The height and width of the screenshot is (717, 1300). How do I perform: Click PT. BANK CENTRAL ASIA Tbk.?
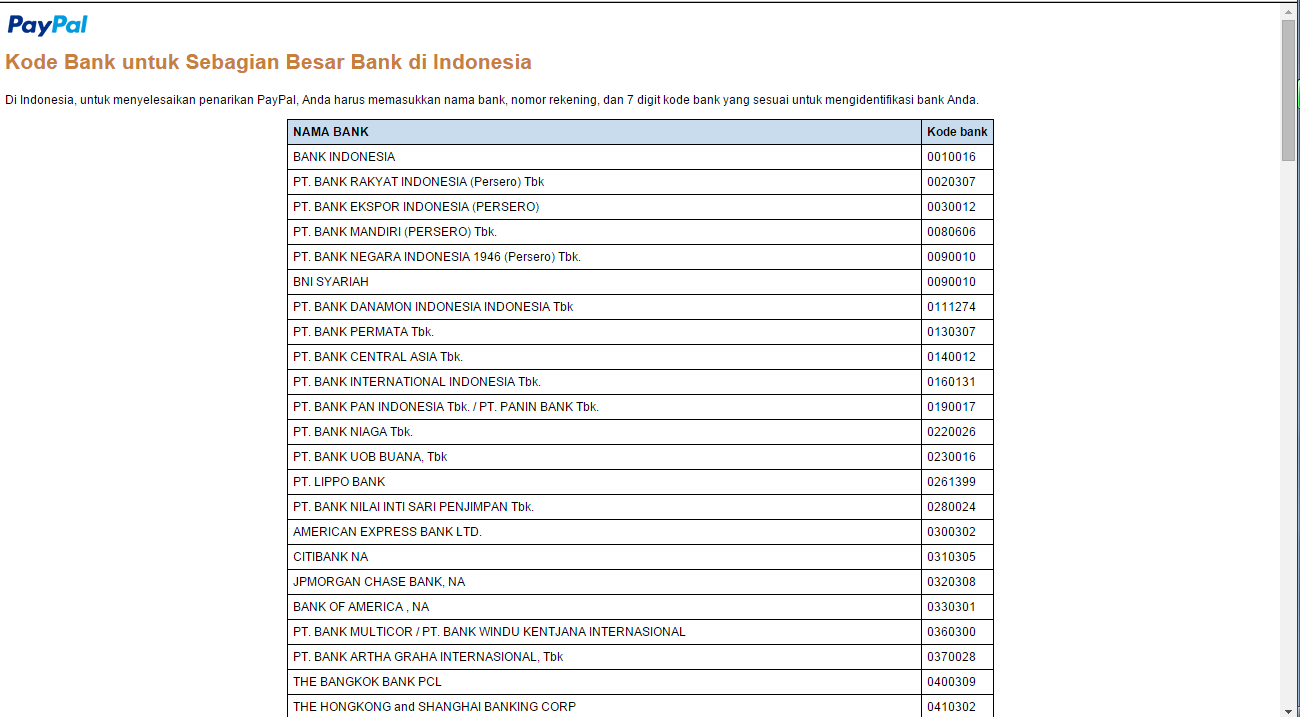tap(378, 357)
